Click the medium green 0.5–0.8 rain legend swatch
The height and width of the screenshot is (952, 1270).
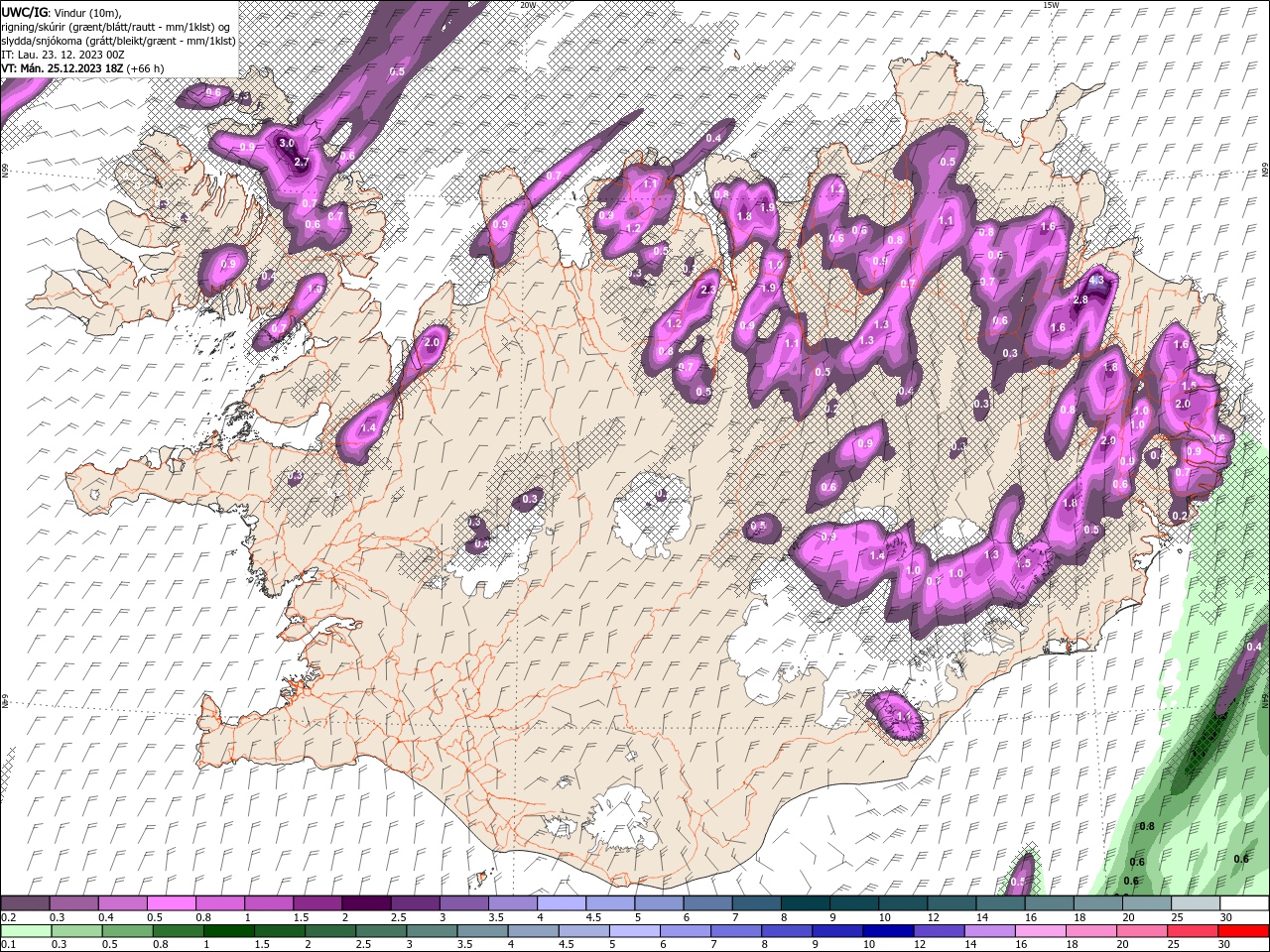click(128, 931)
